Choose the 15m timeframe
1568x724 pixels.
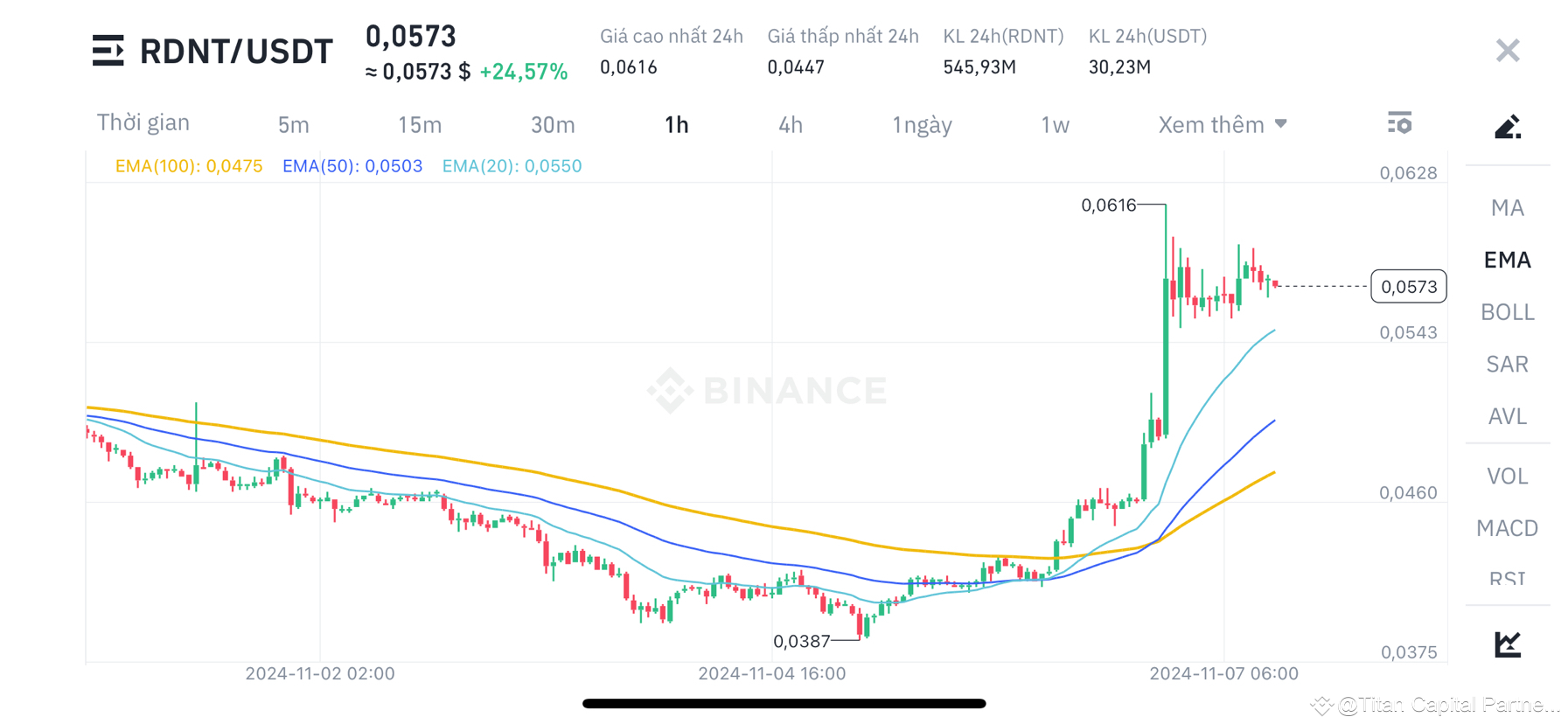pos(419,124)
